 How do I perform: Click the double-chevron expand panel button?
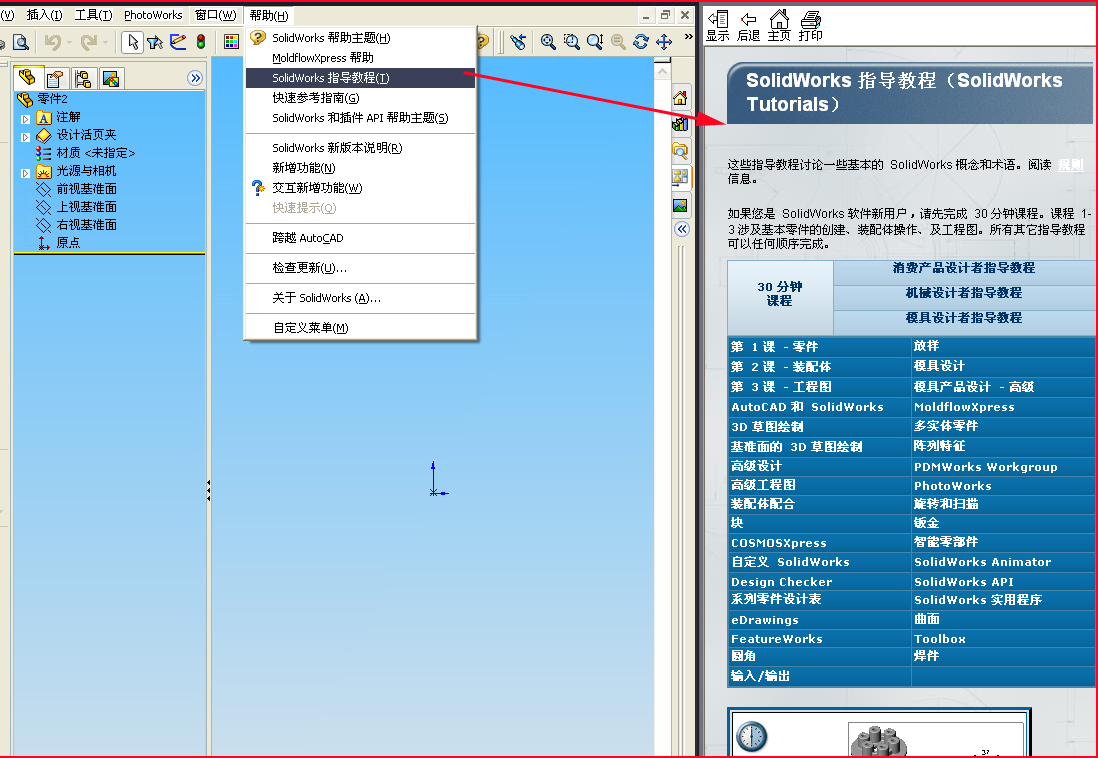pos(195,78)
